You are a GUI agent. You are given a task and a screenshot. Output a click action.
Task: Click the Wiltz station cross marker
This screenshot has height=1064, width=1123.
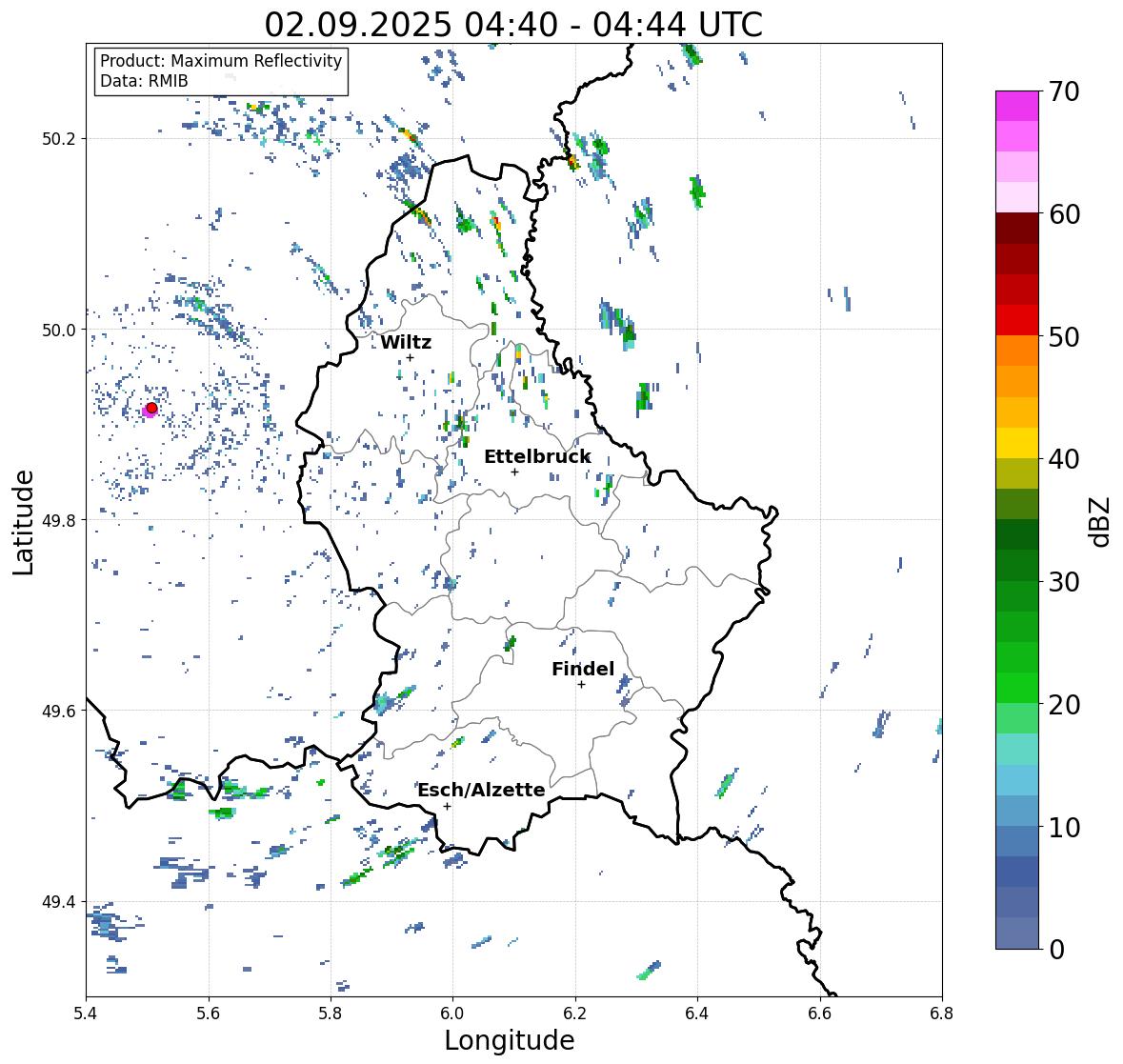click(410, 357)
